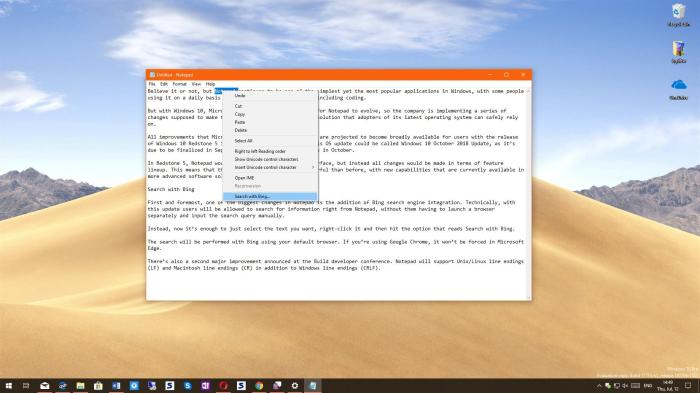Click text line starting 'Instead, now it's enough'
Image resolution: width=700 pixels, height=393 pixels.
331,229
